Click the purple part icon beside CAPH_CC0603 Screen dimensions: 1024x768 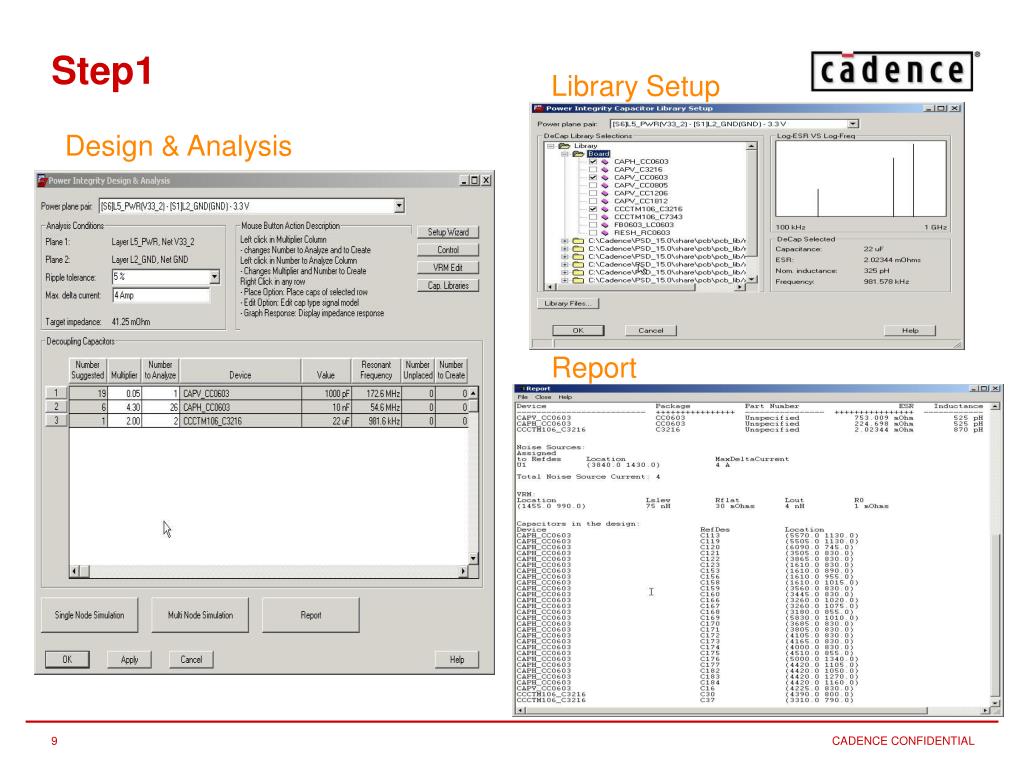[x=605, y=161]
